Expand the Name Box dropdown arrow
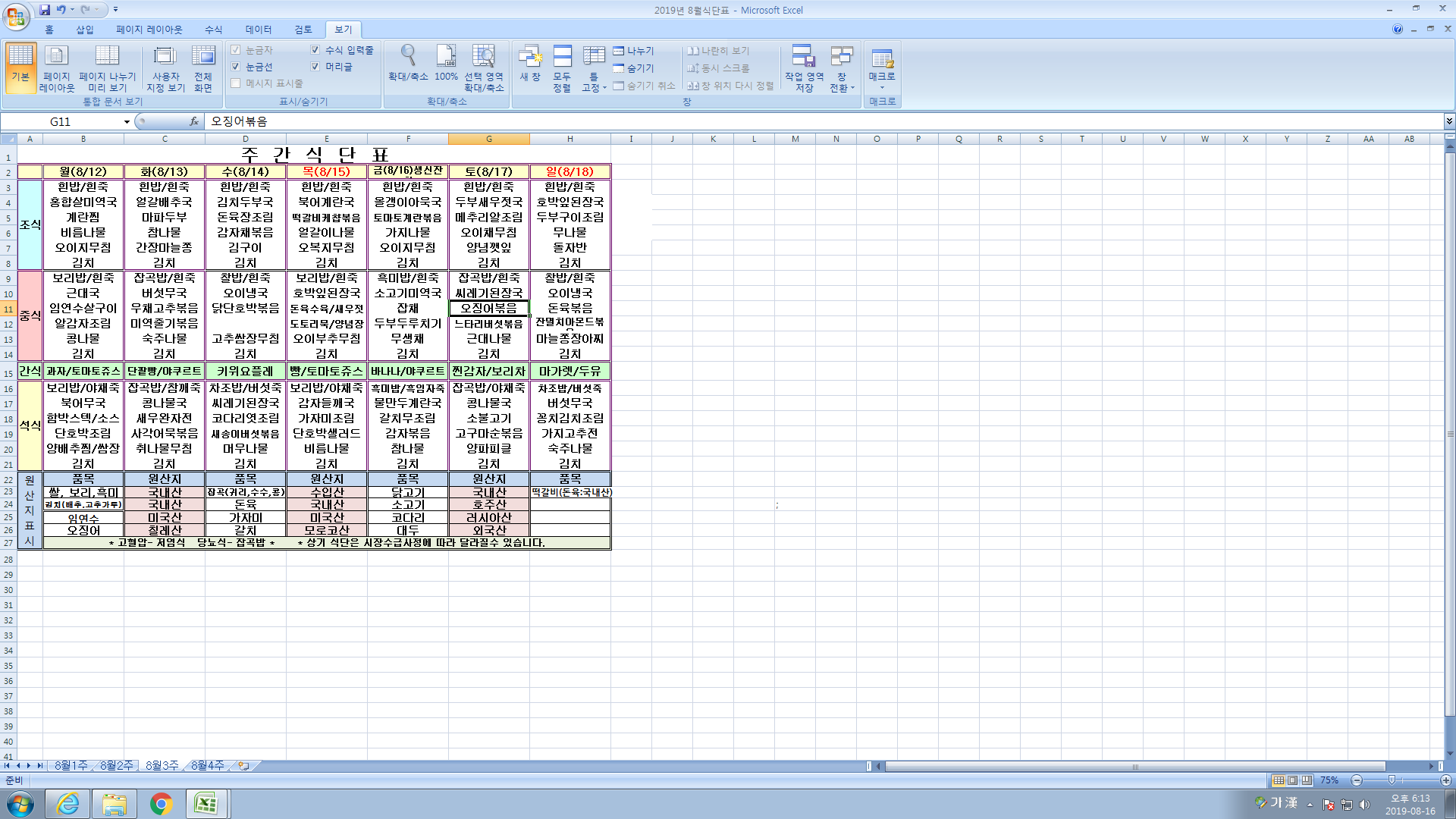This screenshot has width=1456, height=819. [127, 121]
